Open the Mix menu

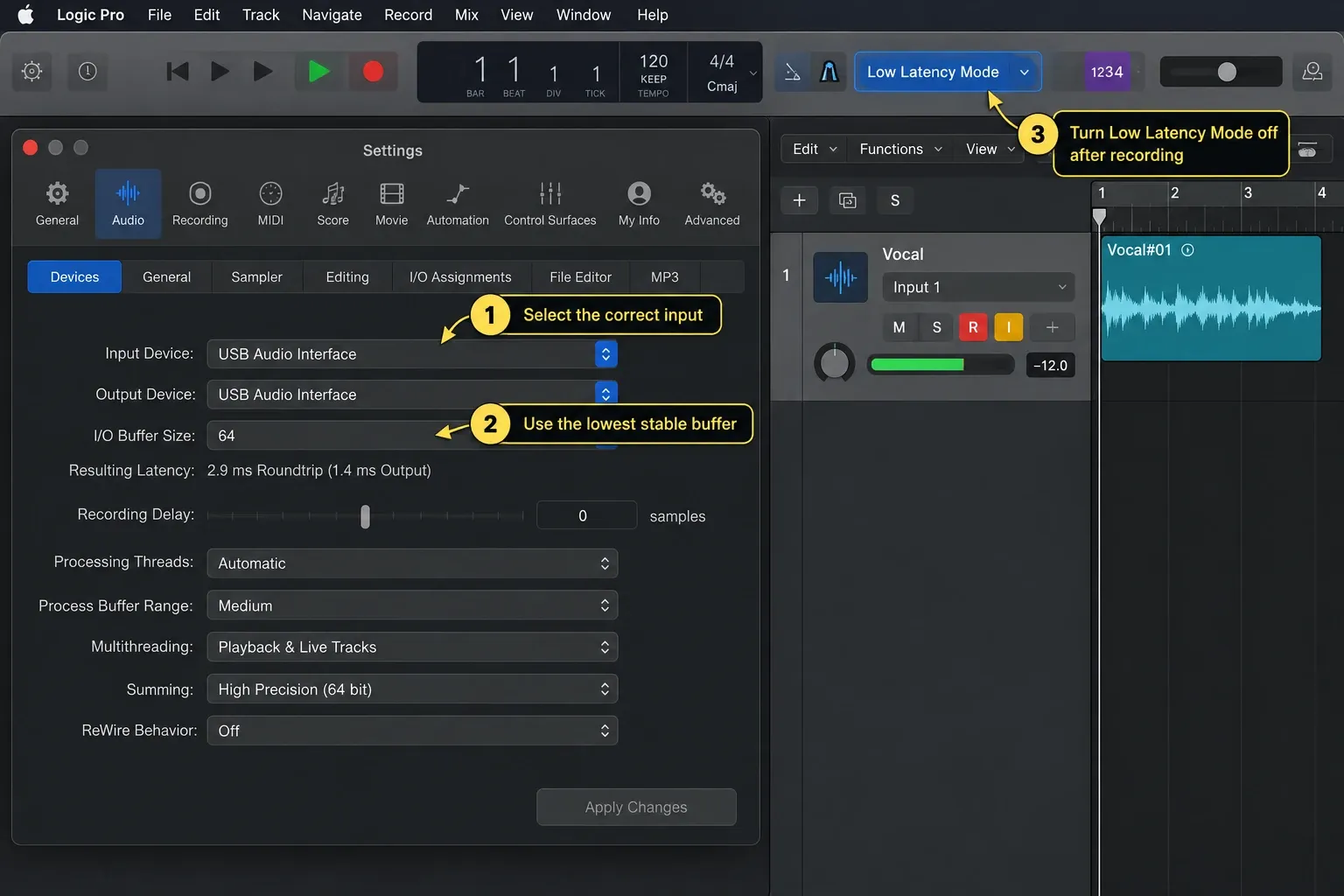coord(466,15)
